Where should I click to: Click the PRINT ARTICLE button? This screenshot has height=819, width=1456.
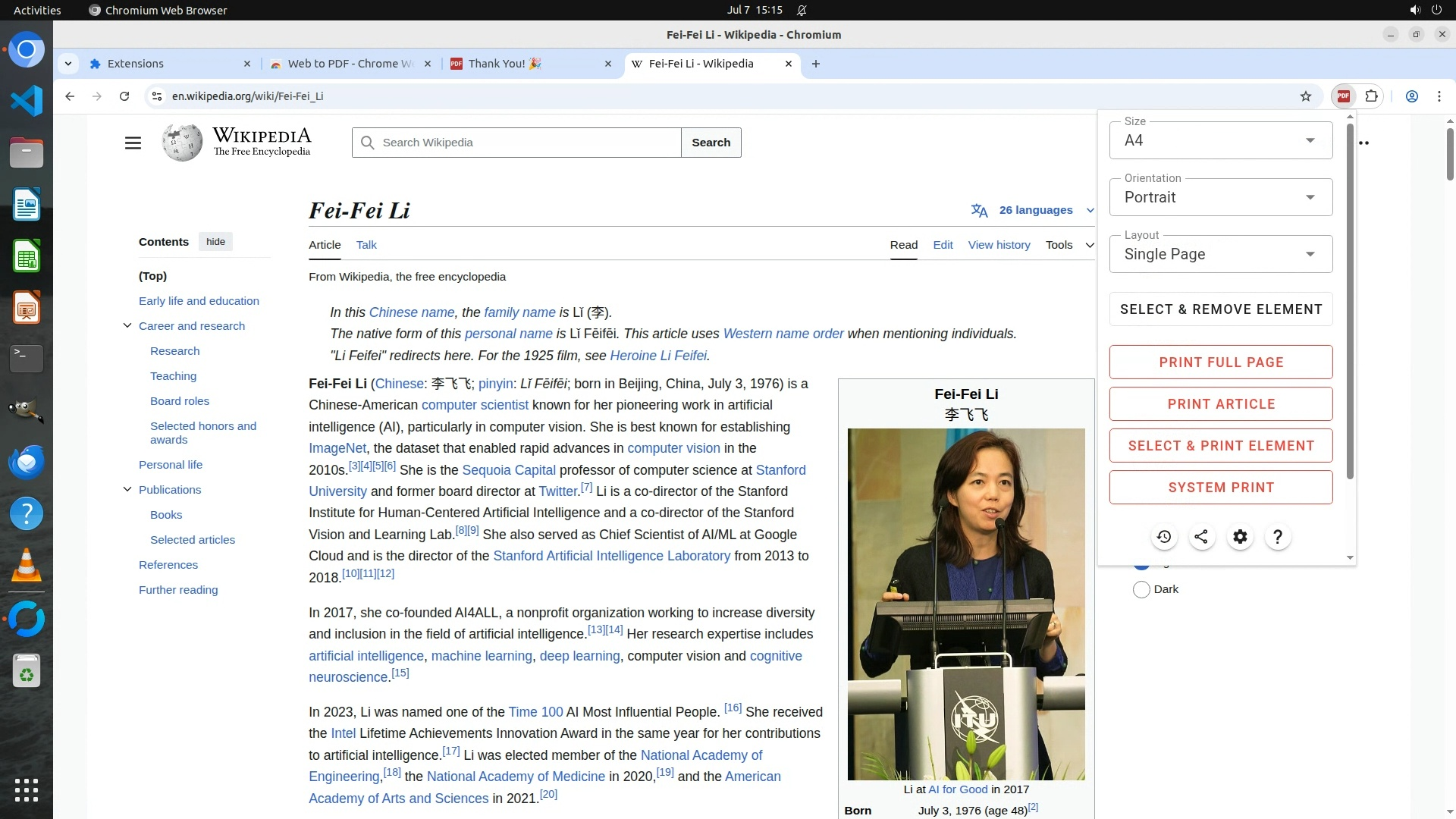pyautogui.click(x=1220, y=404)
